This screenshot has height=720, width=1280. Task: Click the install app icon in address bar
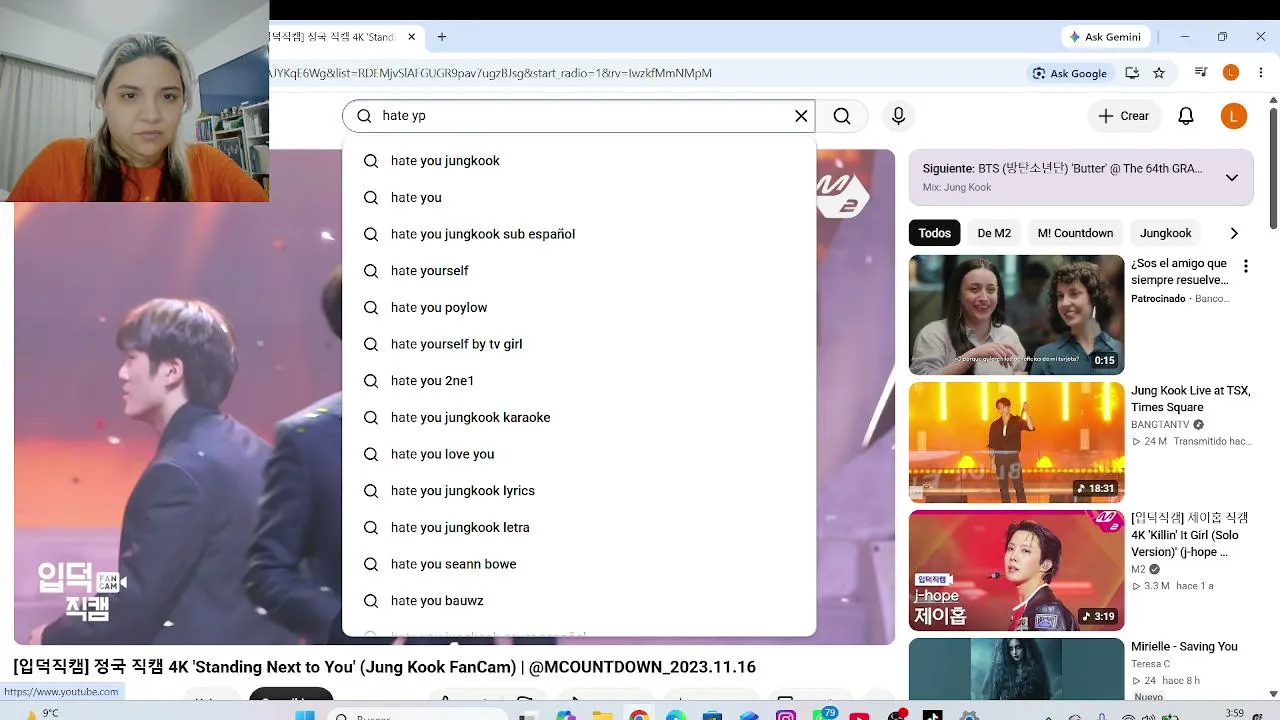tap(1132, 73)
